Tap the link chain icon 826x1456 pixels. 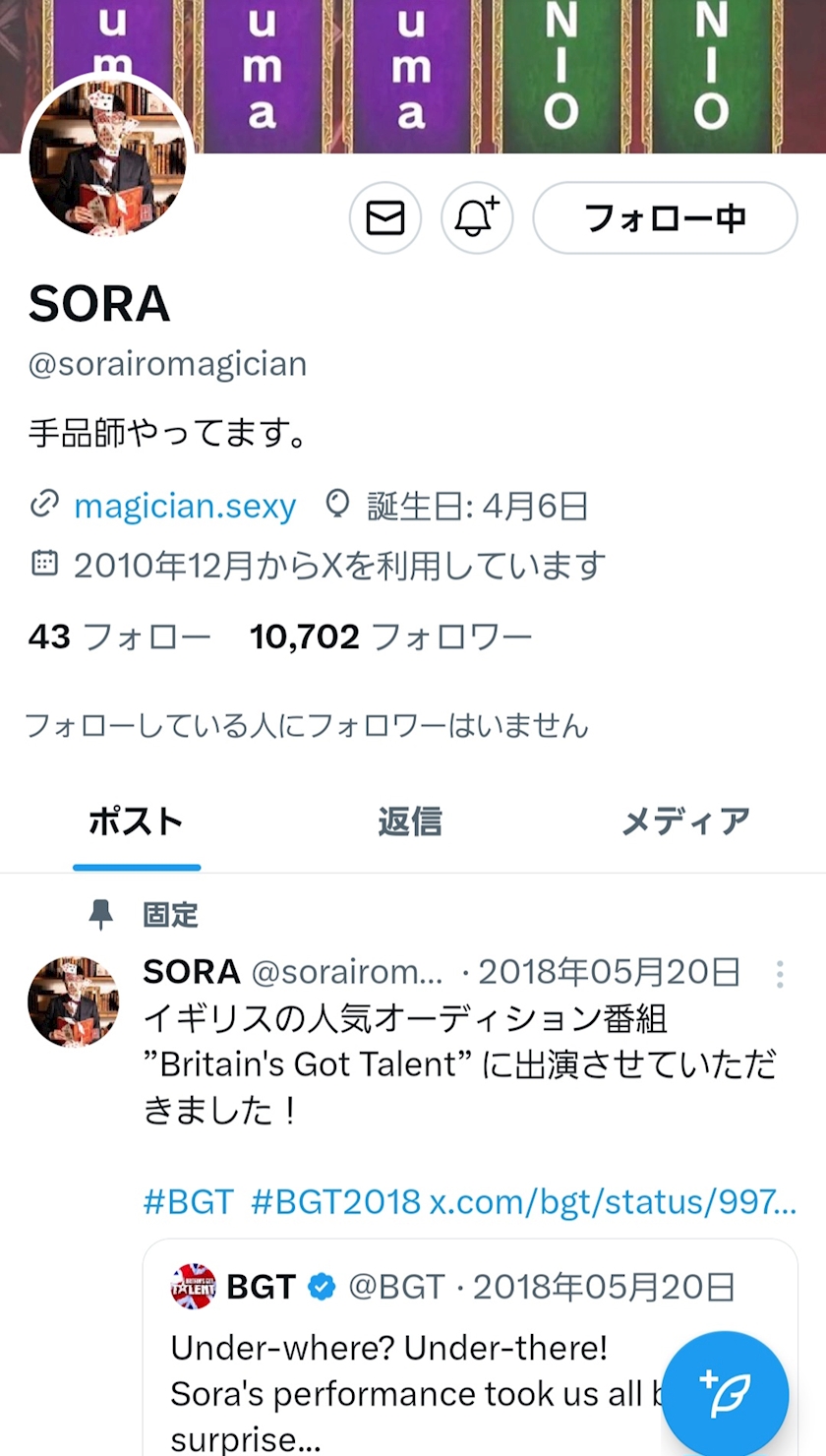[44, 506]
